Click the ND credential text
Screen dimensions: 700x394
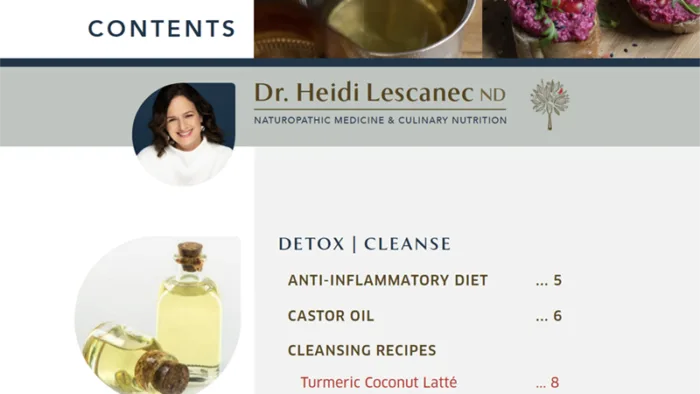pos(492,95)
